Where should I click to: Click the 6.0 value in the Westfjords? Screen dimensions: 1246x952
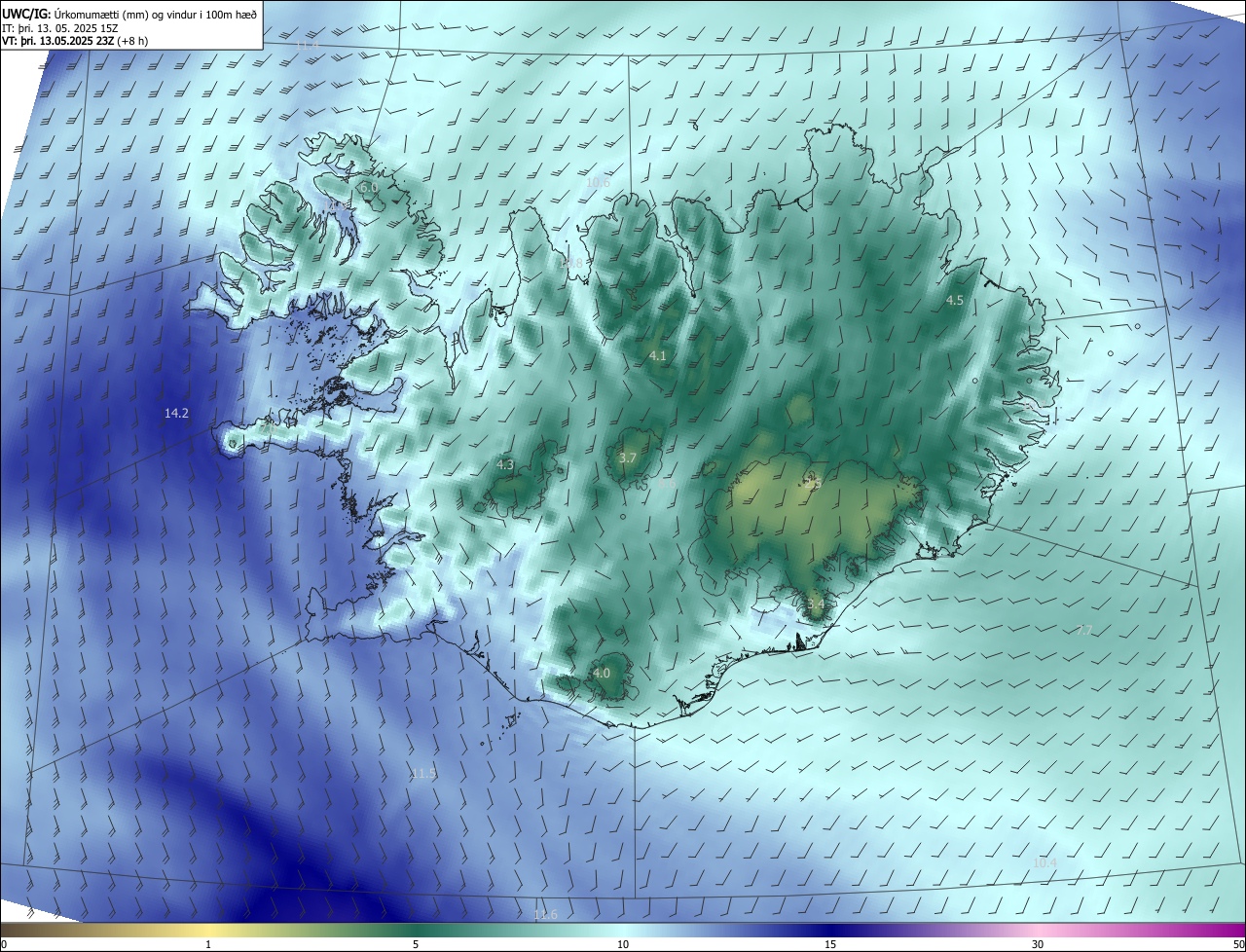point(368,187)
